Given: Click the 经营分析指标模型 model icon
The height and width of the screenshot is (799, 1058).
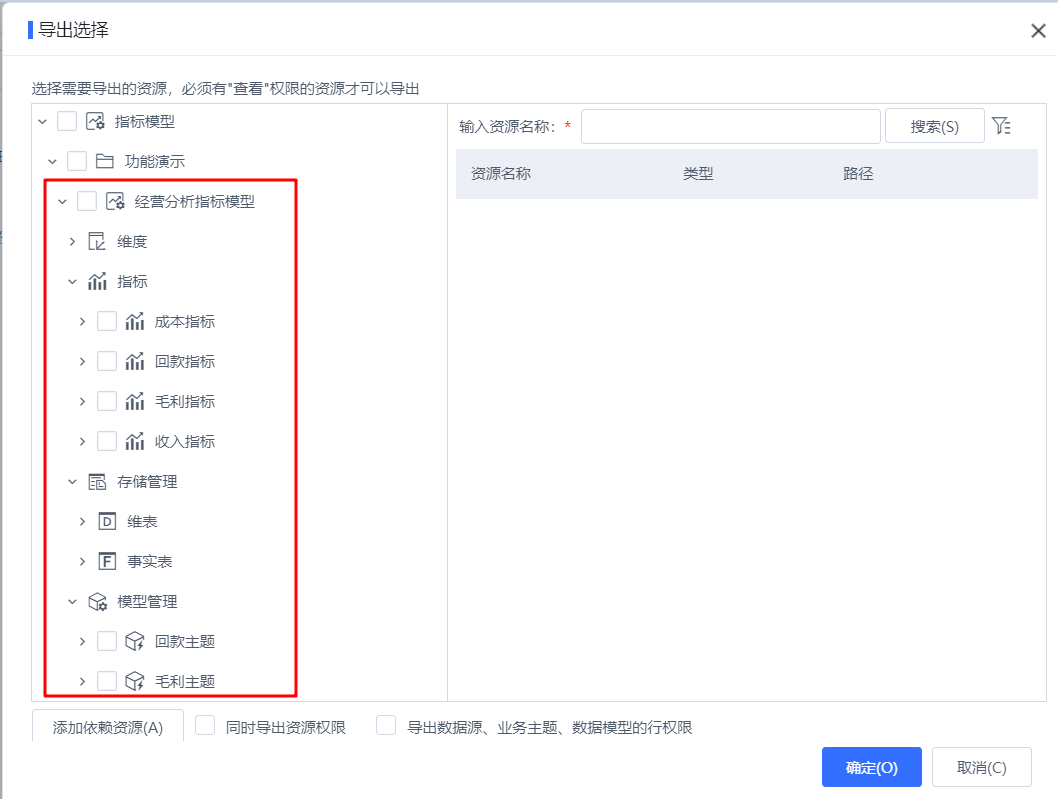Looking at the screenshot, I should 115,201.
